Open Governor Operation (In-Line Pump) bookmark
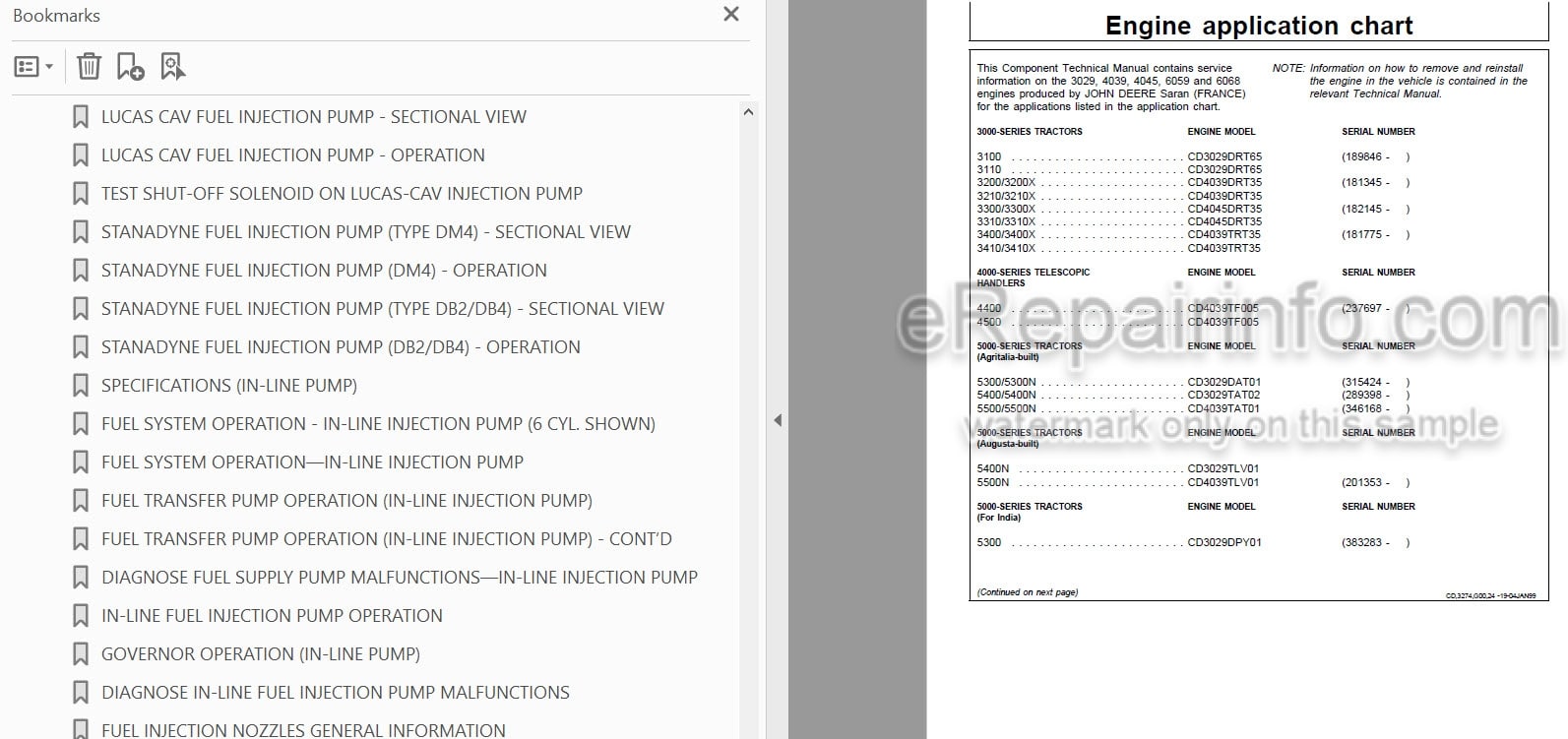 tap(261, 653)
